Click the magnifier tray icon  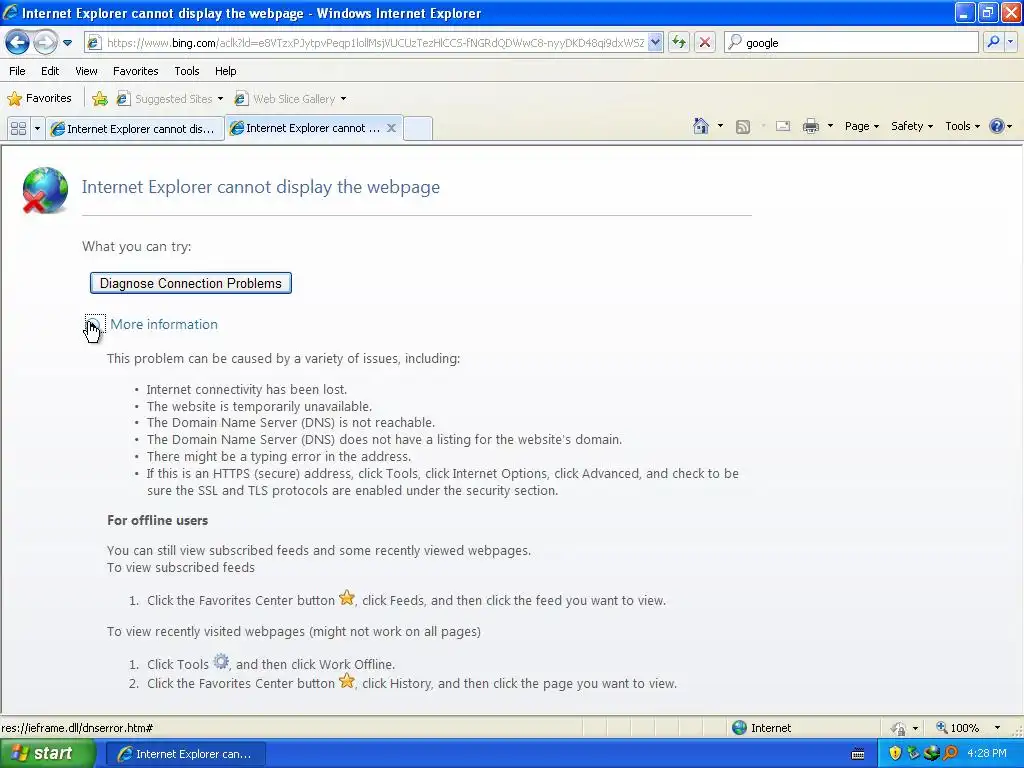pyautogui.click(x=951, y=754)
